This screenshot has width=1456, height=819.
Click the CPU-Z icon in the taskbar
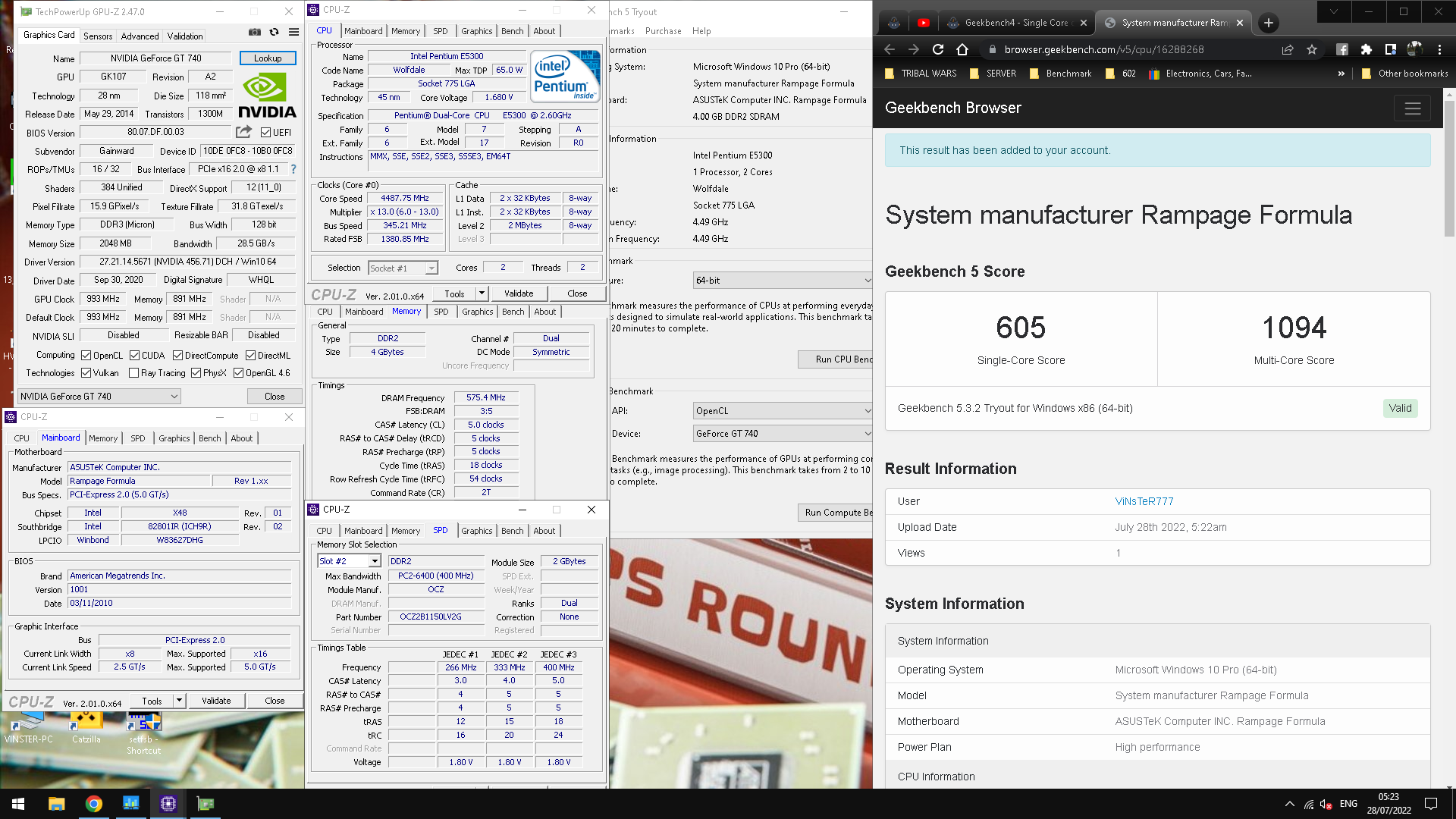coord(168,804)
